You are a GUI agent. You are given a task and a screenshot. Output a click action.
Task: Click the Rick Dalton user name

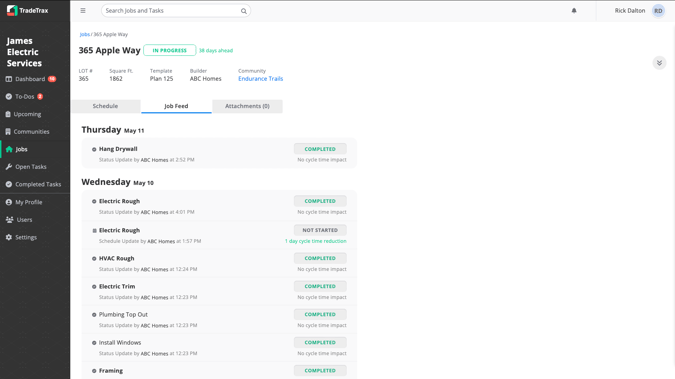coord(629,11)
